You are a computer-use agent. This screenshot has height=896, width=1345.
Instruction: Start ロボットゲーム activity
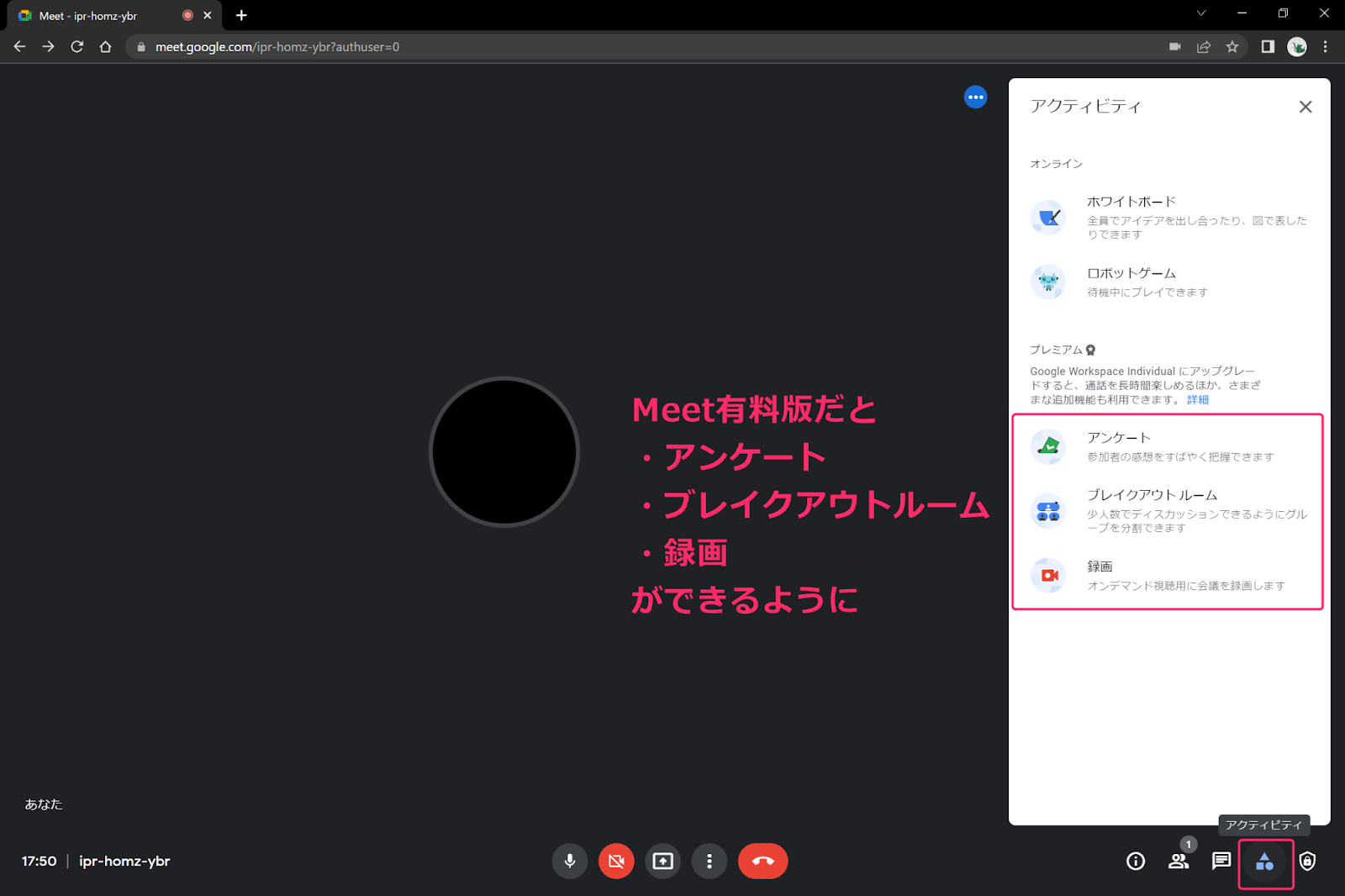[1169, 282]
